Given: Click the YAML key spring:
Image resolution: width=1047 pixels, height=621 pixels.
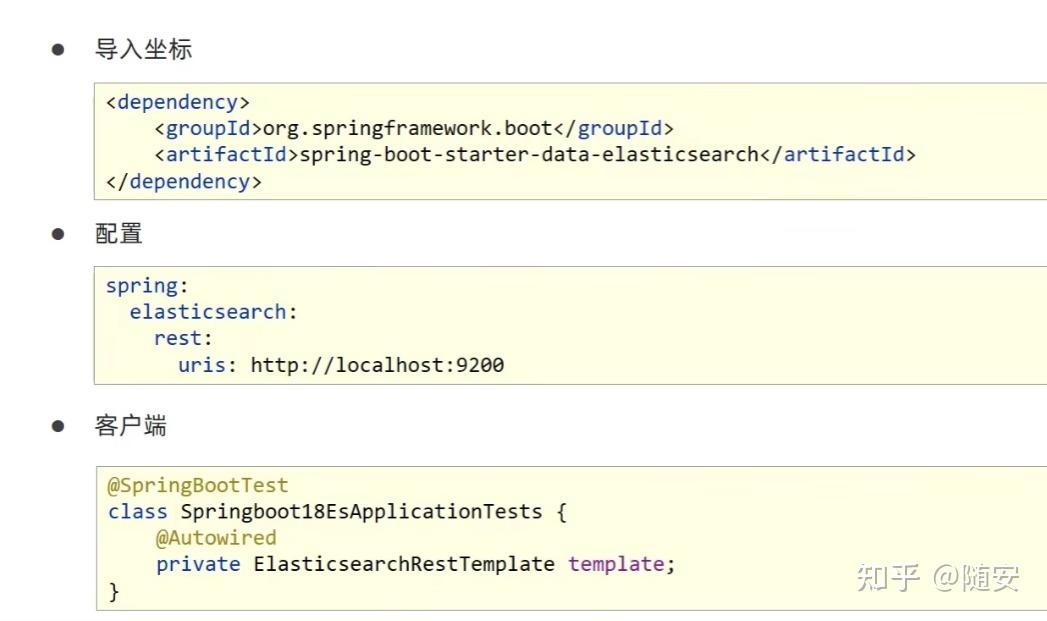Looking at the screenshot, I should 147,286.
